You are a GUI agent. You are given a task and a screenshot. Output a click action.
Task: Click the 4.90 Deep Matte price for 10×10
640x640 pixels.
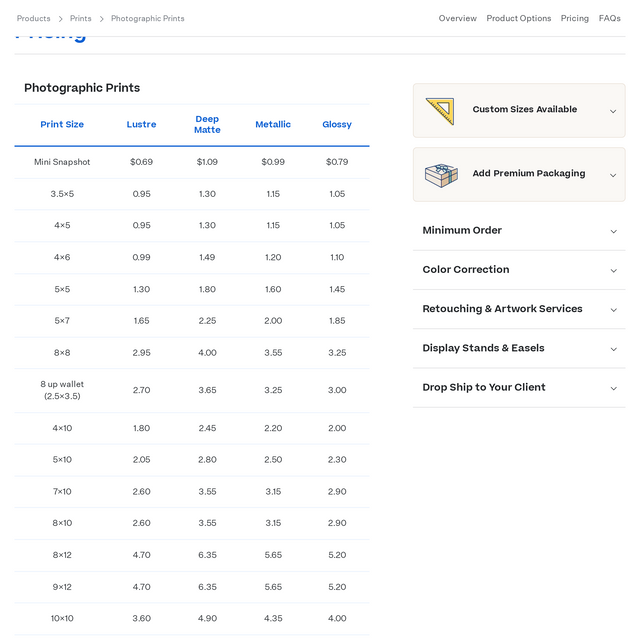click(x=207, y=618)
